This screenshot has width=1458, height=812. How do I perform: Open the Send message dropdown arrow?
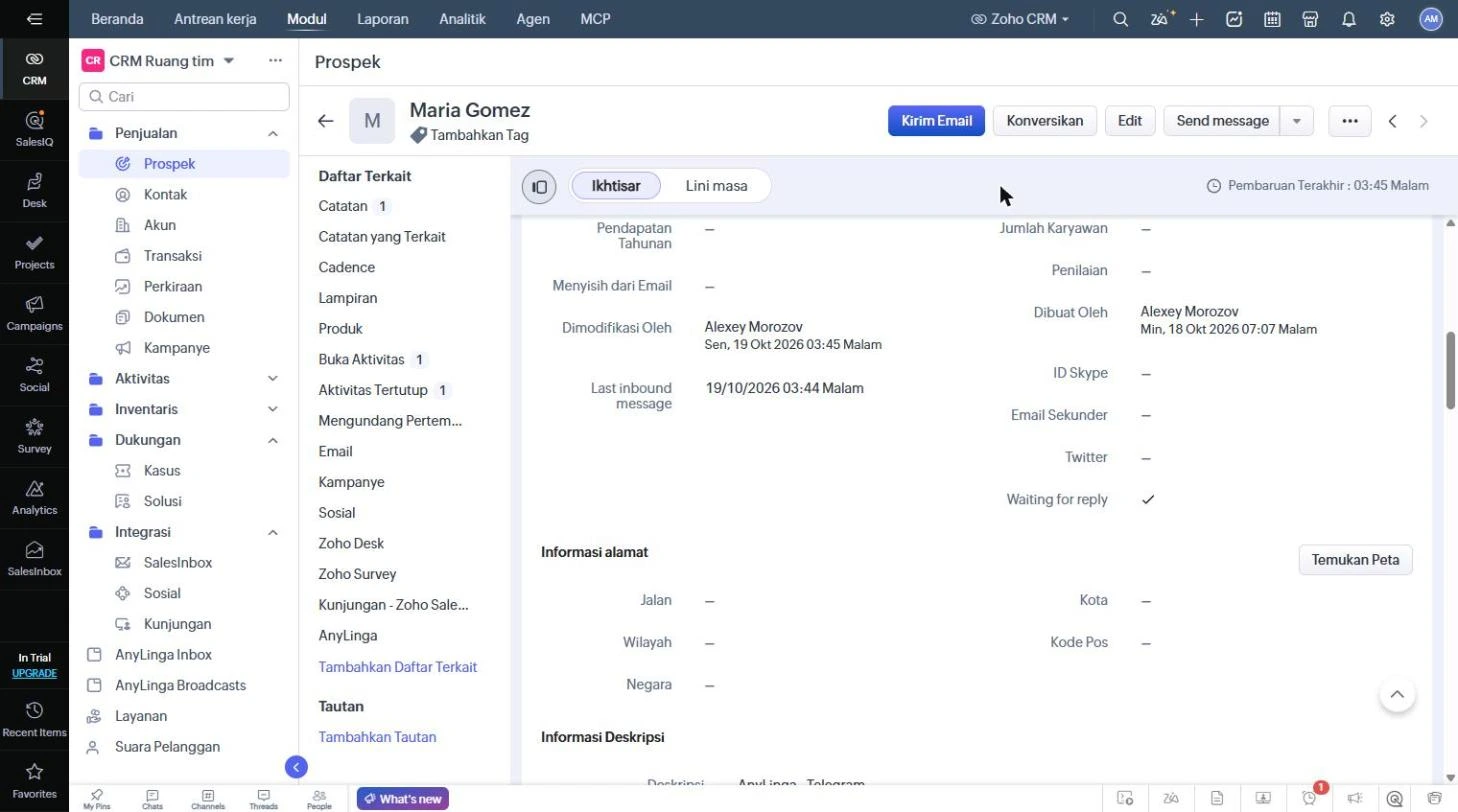coord(1297,121)
